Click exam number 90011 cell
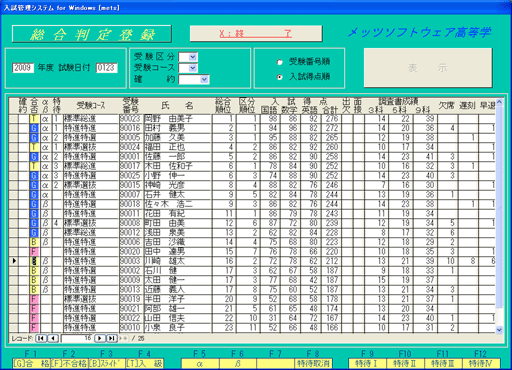This screenshot has width=512, height=370. (131, 214)
